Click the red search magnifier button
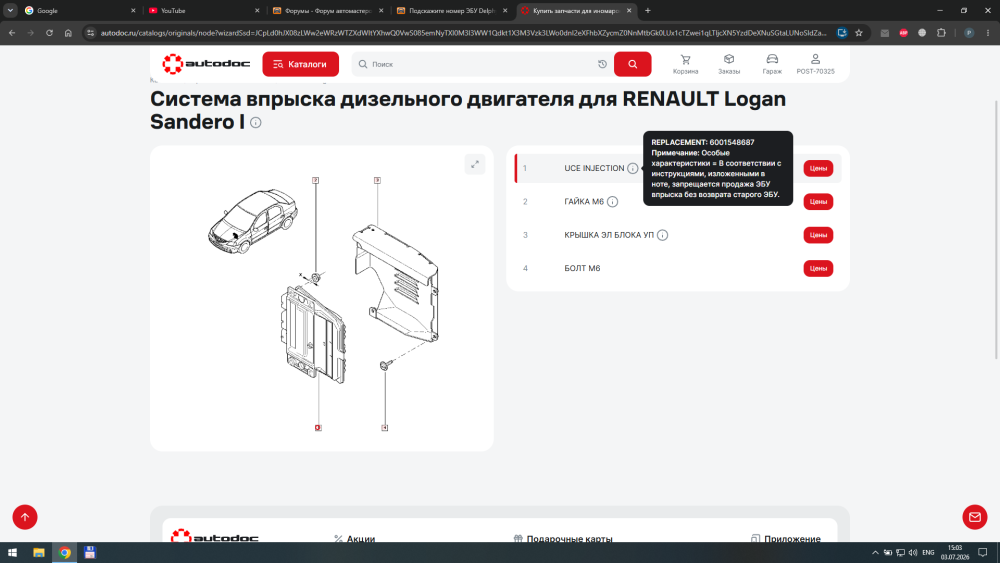1000x563 pixels. pyautogui.click(x=632, y=64)
